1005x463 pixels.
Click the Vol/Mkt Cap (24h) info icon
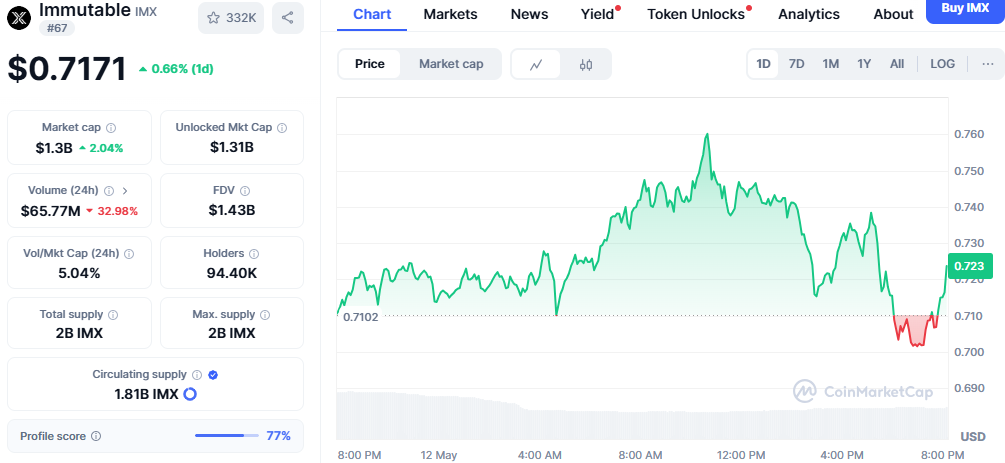pyautogui.click(x=129, y=254)
